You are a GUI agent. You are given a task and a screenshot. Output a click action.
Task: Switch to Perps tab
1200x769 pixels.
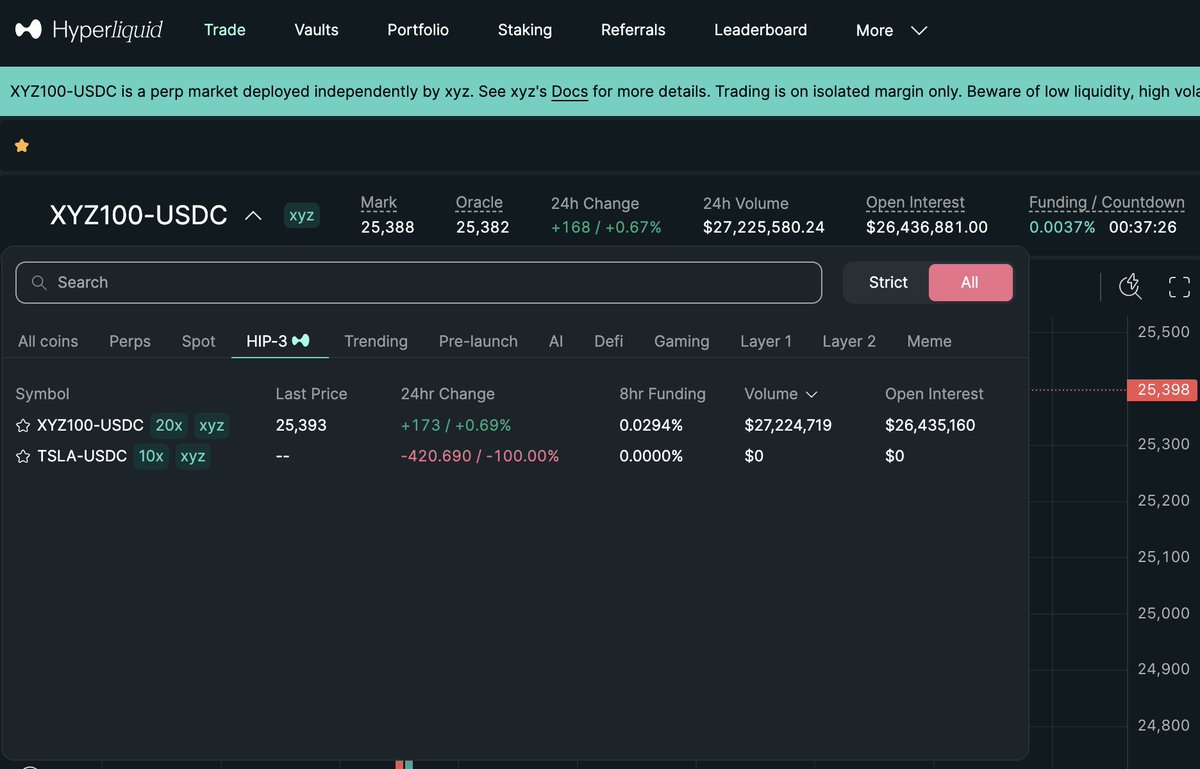[x=130, y=341]
